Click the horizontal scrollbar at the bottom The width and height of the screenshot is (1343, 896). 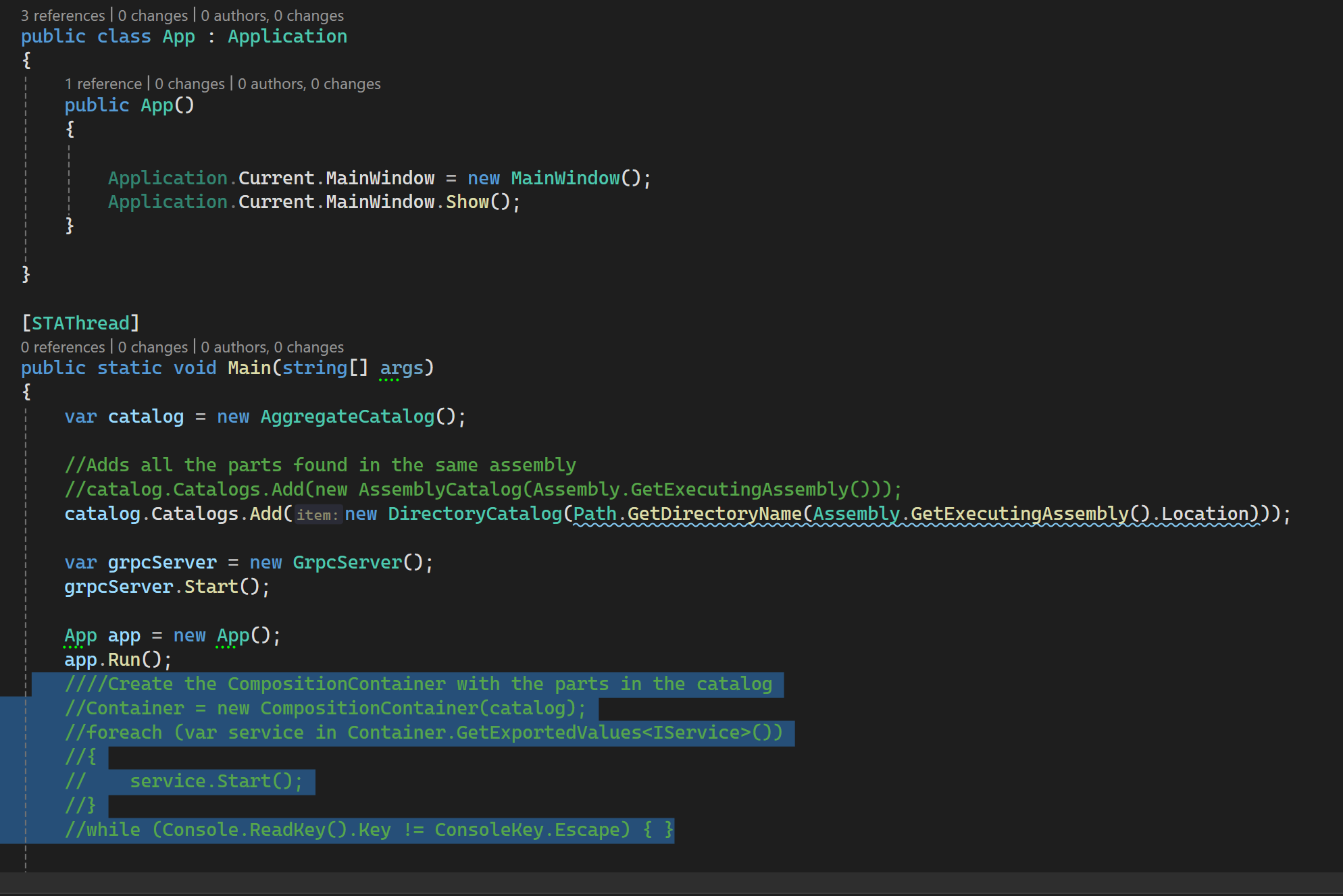point(671,882)
